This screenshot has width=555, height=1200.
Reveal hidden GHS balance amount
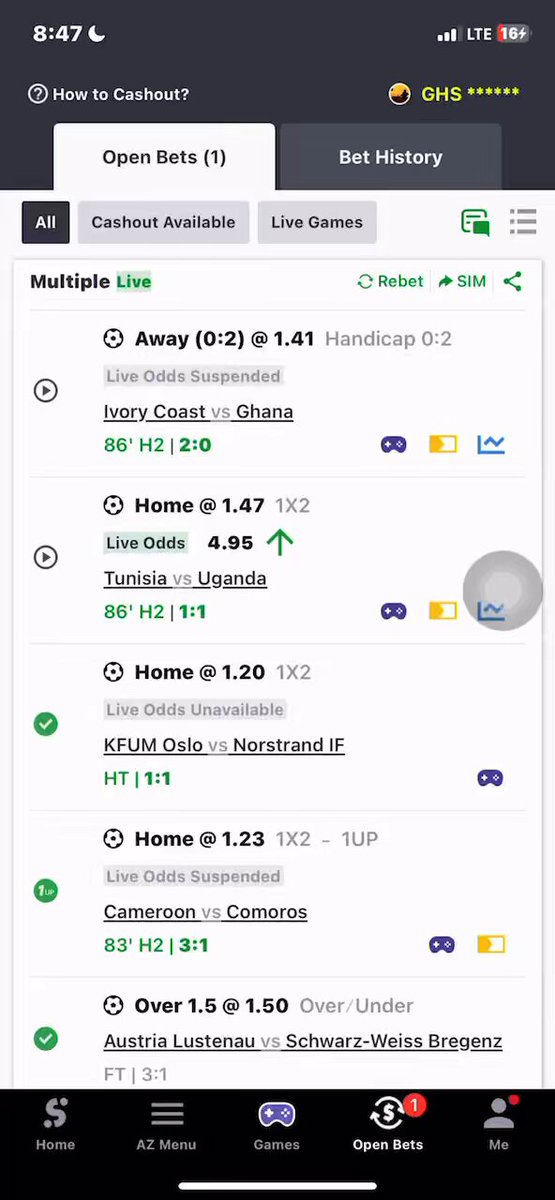tap(470, 94)
